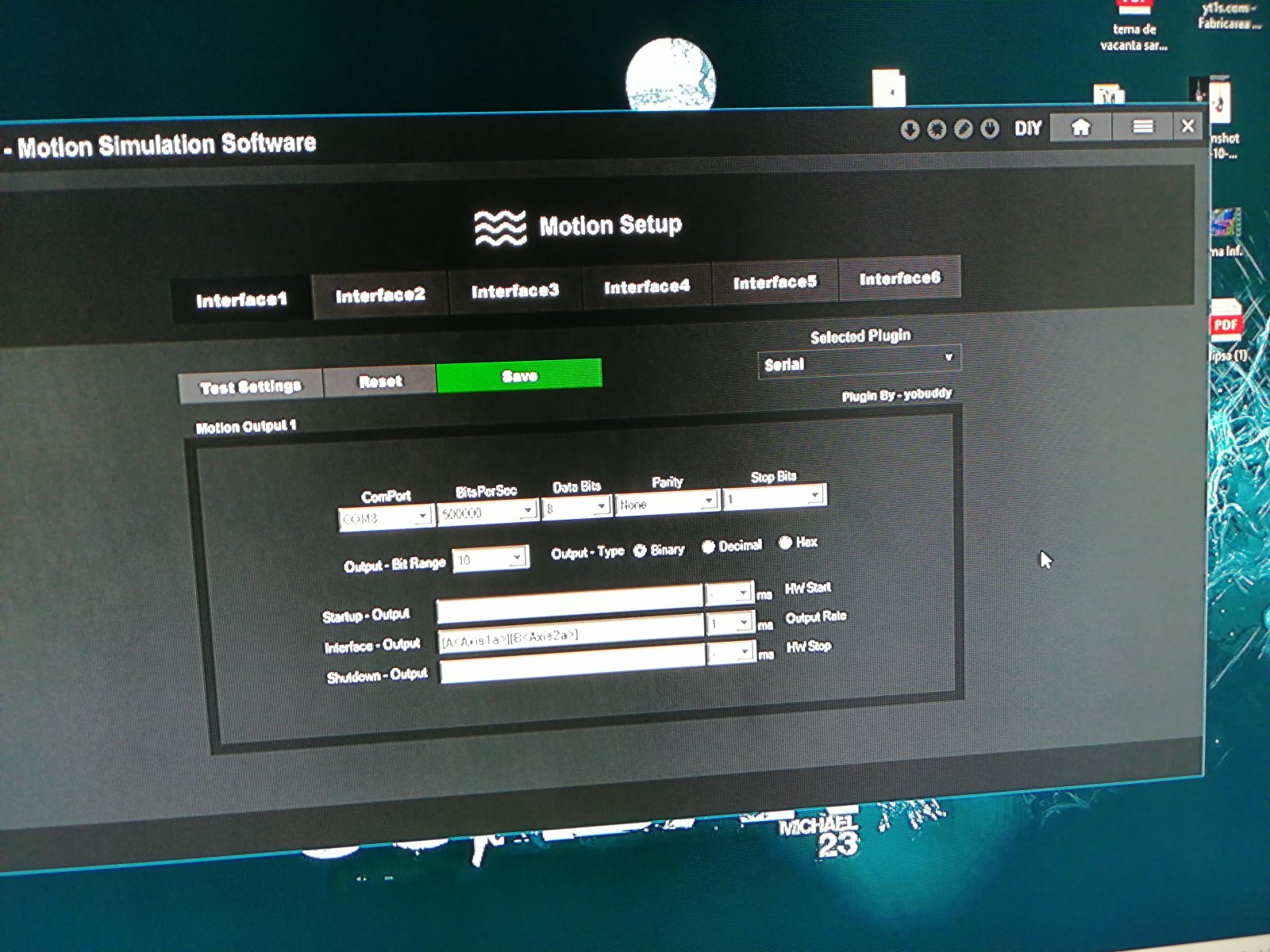Click the Test Settings button
The height and width of the screenshot is (952, 1270).
[251, 386]
